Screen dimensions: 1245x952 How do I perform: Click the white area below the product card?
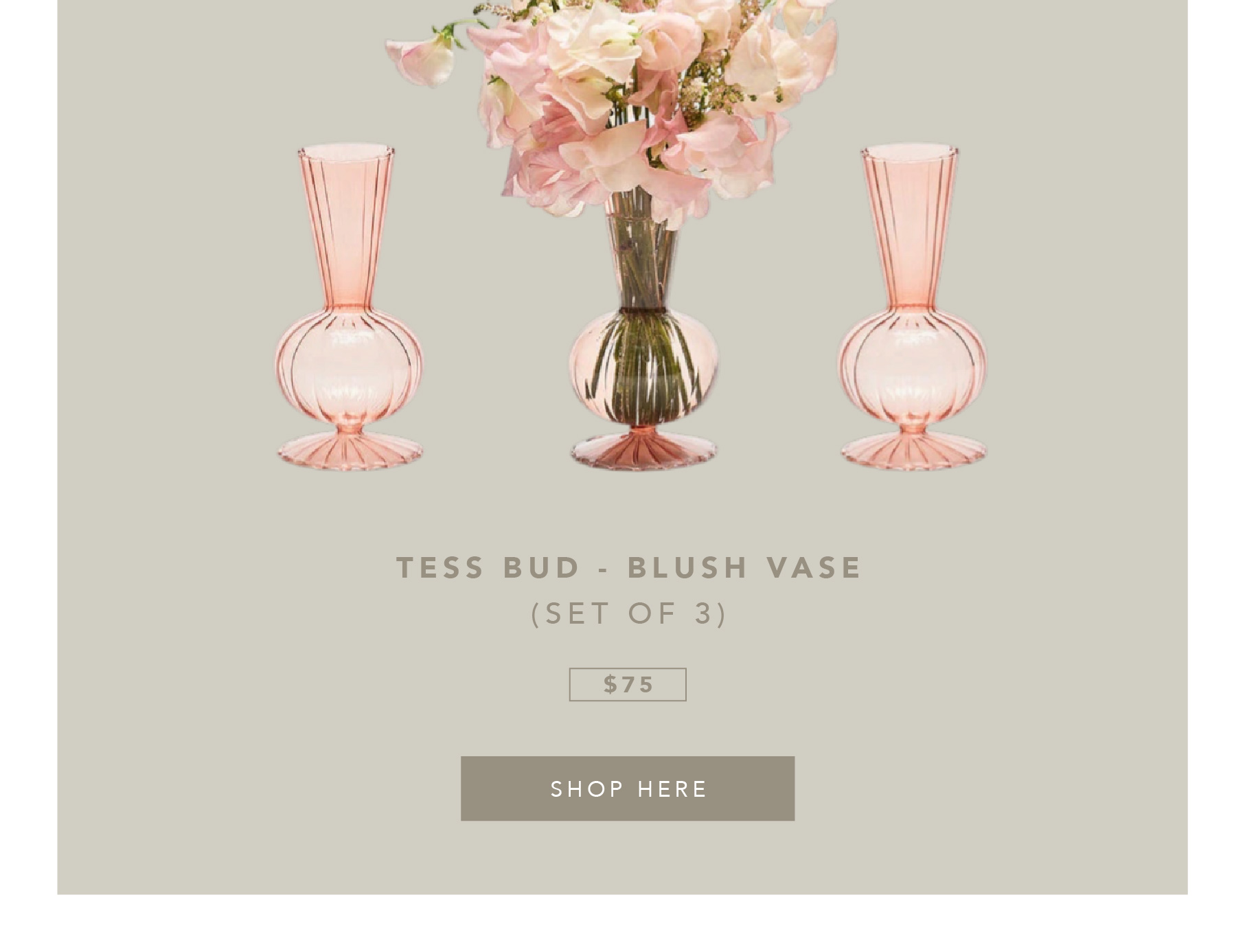(622, 923)
